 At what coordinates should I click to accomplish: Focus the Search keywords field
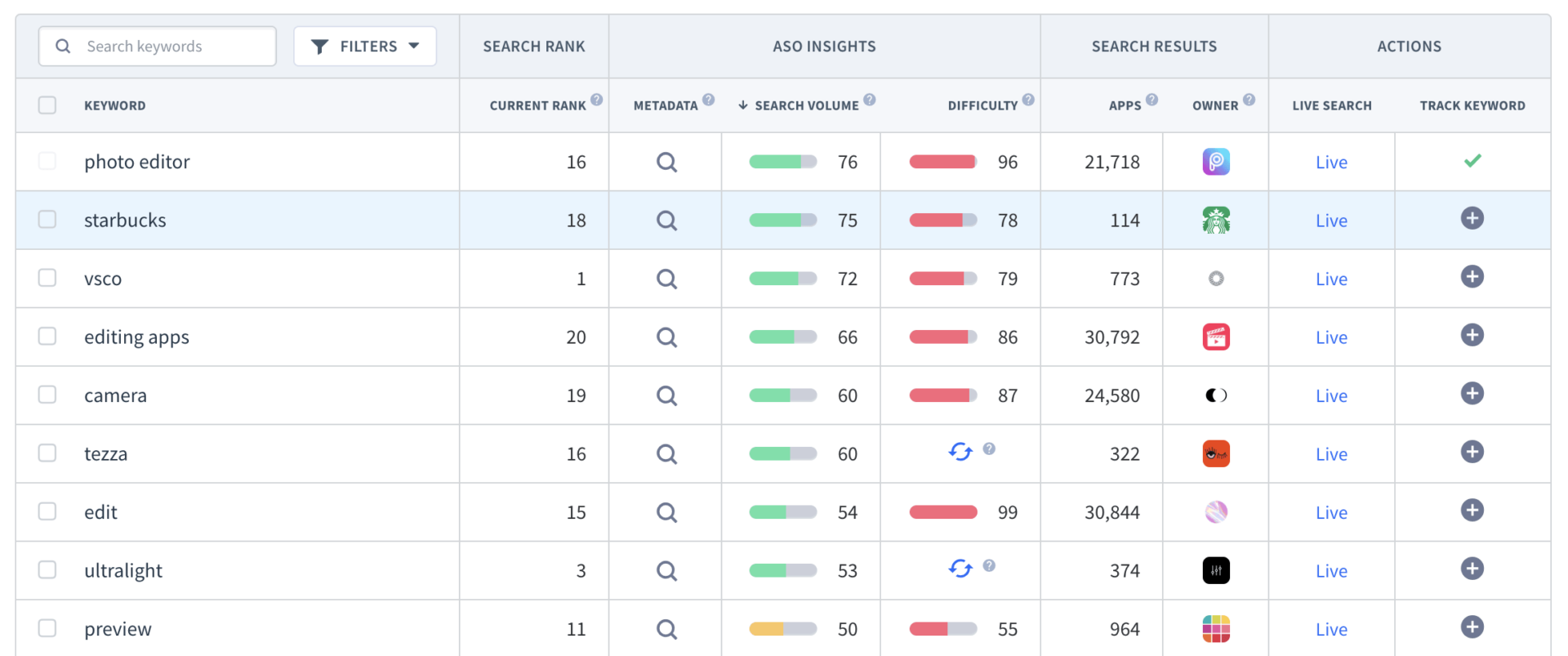pyautogui.click(x=158, y=47)
